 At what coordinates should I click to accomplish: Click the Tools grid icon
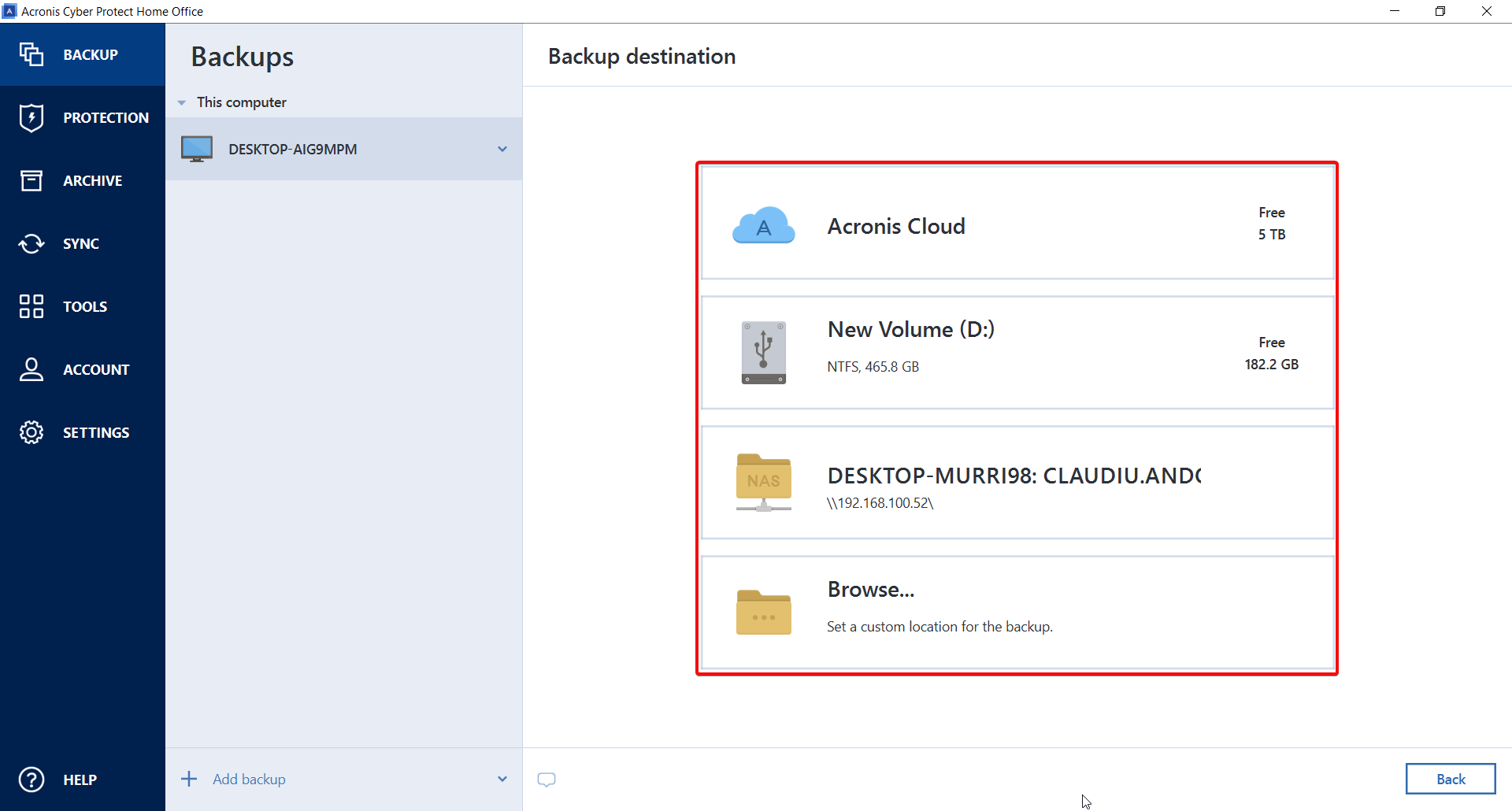click(31, 306)
